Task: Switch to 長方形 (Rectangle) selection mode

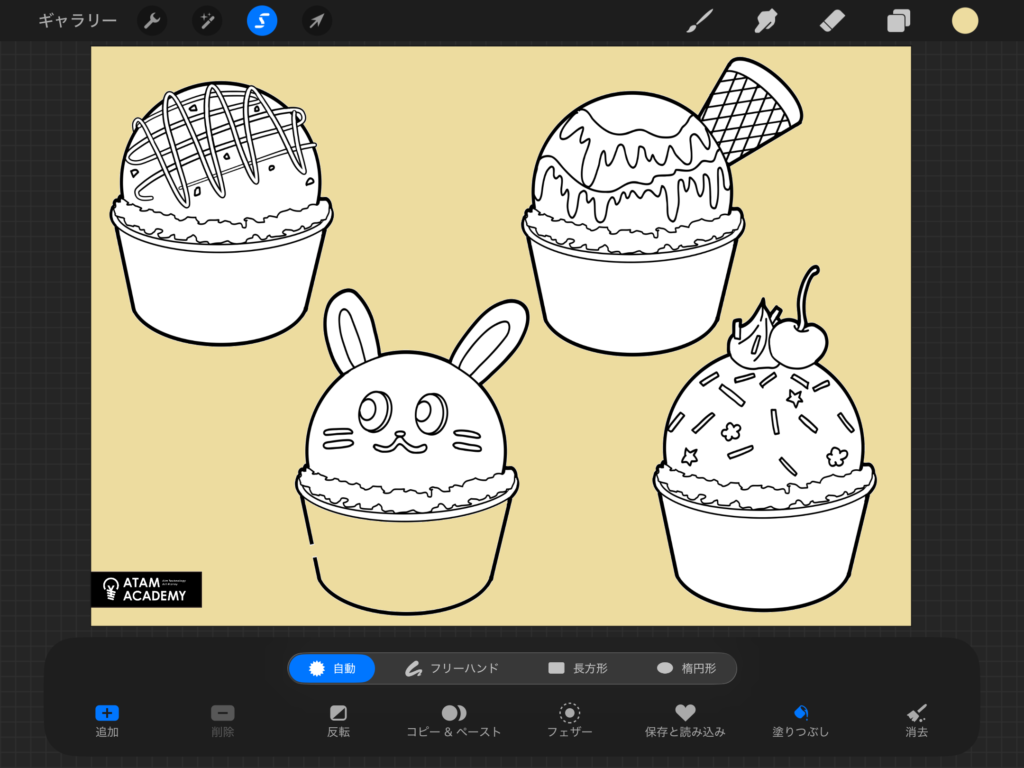Action: click(x=578, y=668)
